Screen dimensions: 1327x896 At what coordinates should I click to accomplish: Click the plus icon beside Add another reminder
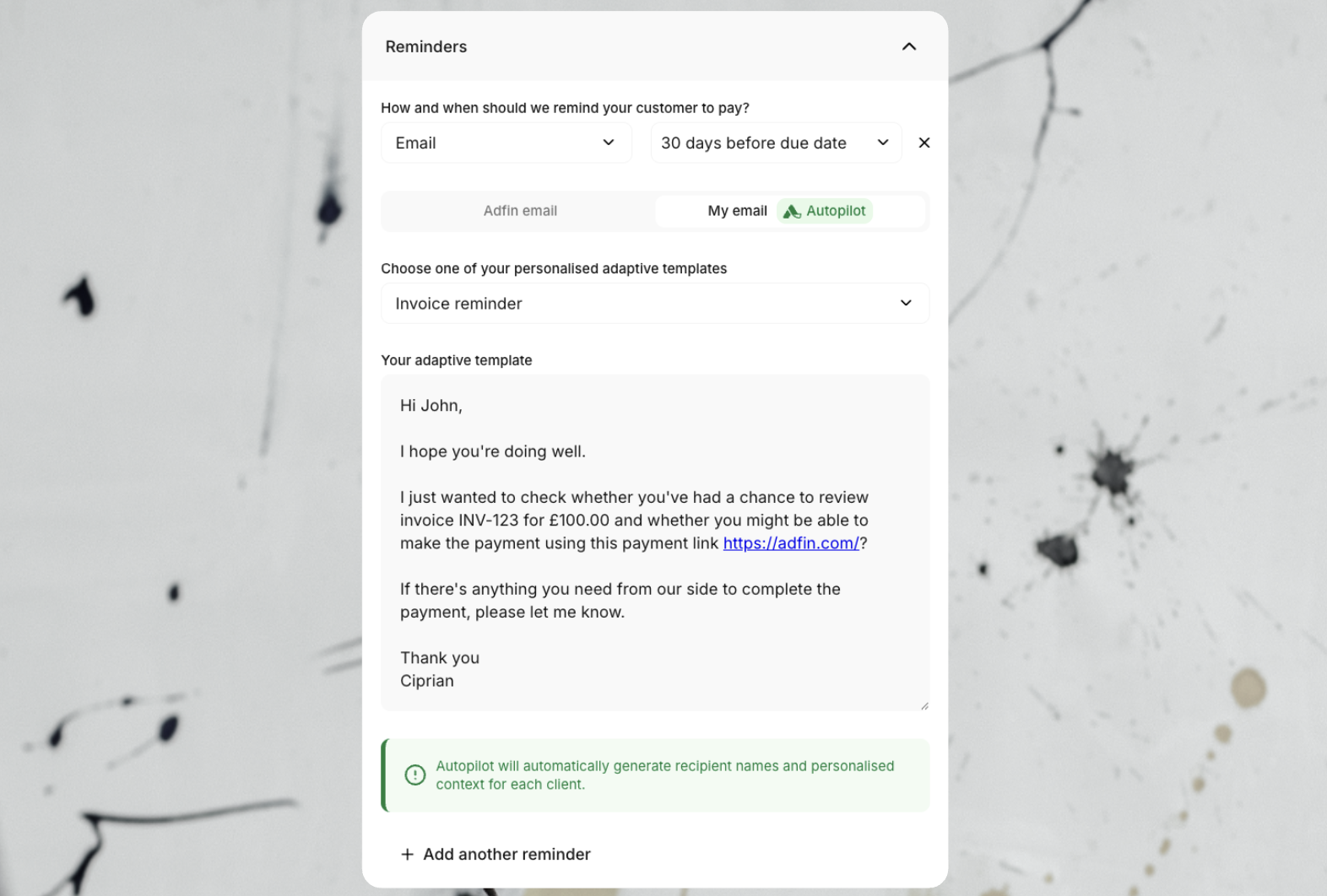click(x=408, y=854)
